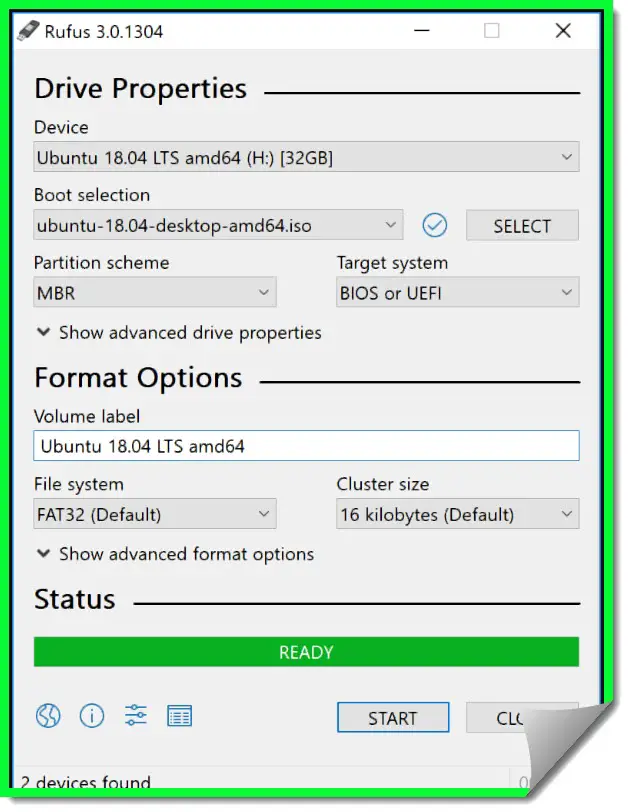Click the START button
The height and width of the screenshot is (812, 628).
pyautogui.click(x=393, y=718)
